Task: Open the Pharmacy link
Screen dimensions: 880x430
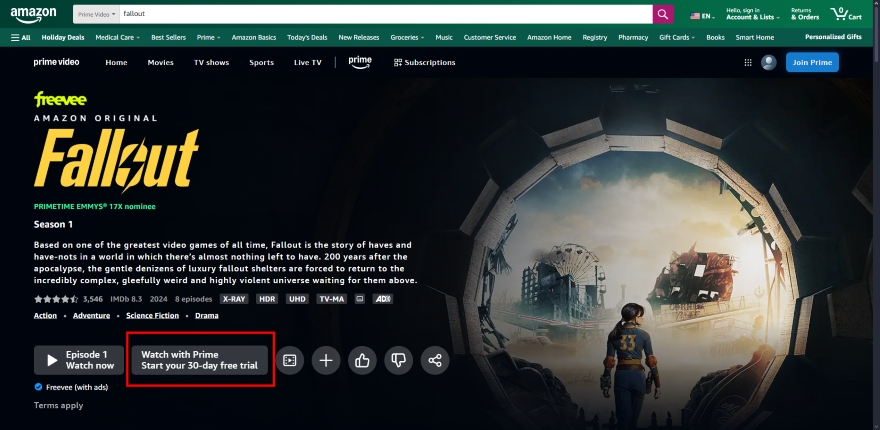Action: pos(633,38)
